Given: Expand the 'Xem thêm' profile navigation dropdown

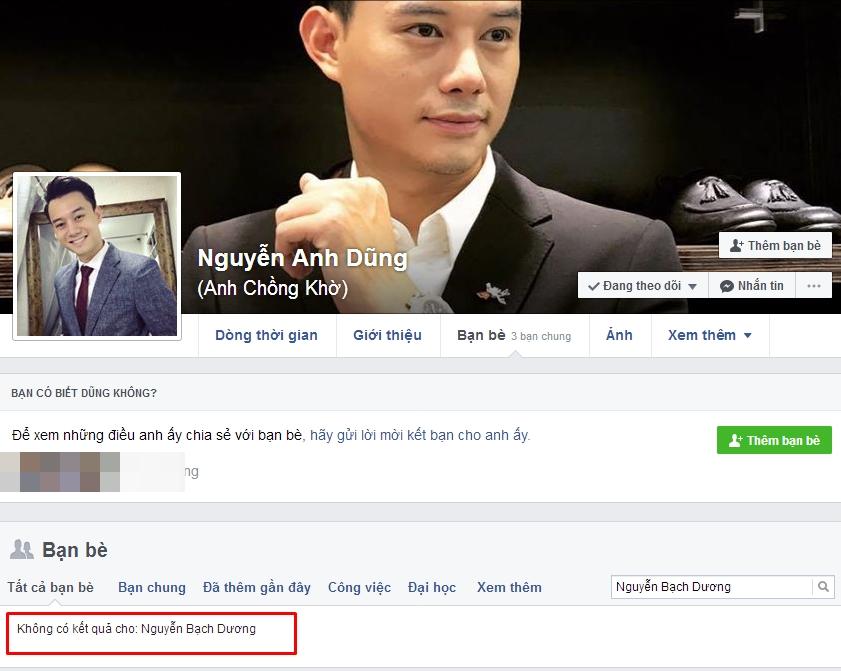Looking at the screenshot, I should 709,335.
